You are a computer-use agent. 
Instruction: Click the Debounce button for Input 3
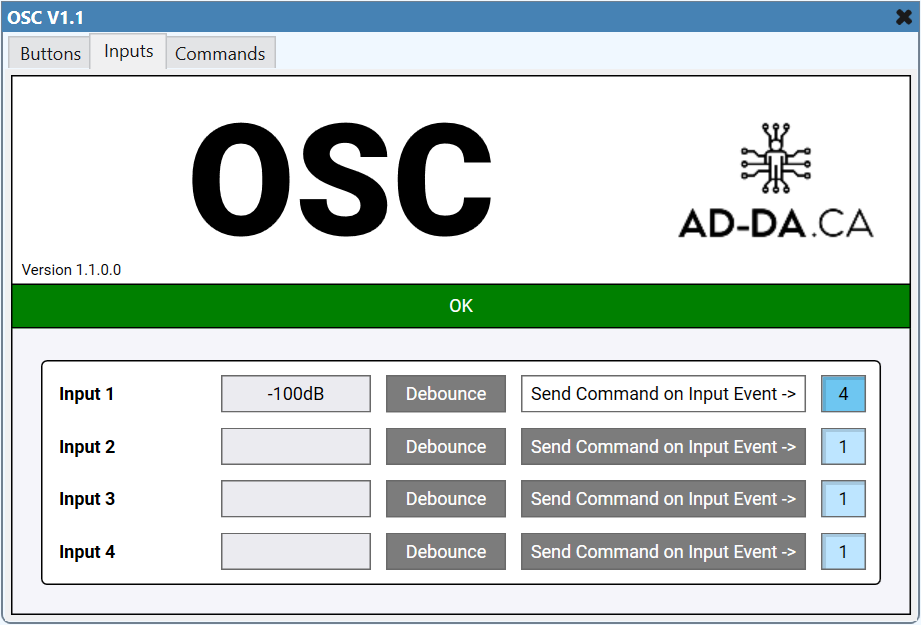point(445,498)
